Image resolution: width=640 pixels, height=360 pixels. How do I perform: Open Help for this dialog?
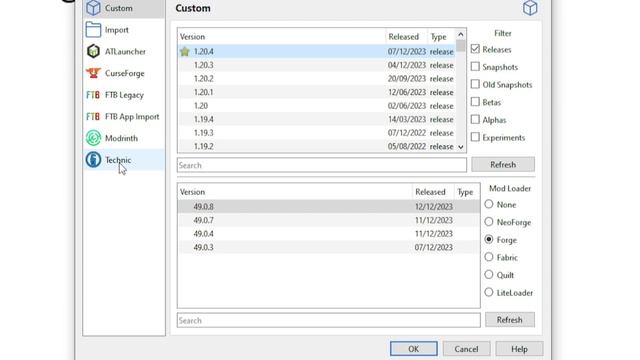519,349
